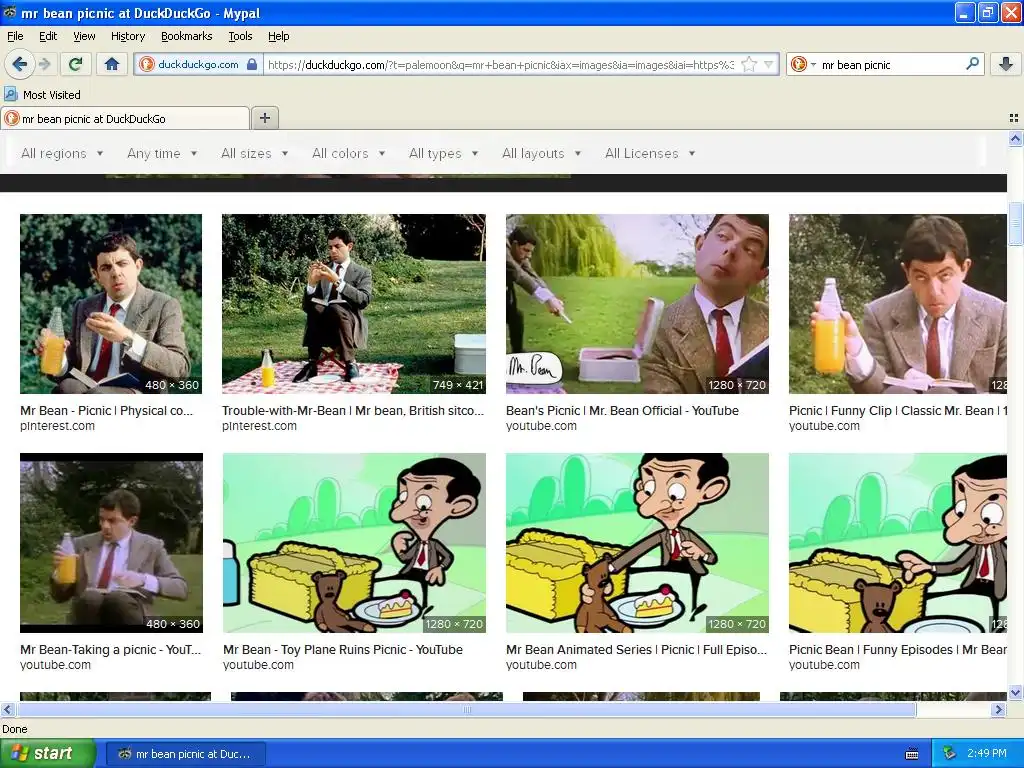Open the Windows Start menu
The height and width of the screenshot is (768, 1024).
click(48, 754)
